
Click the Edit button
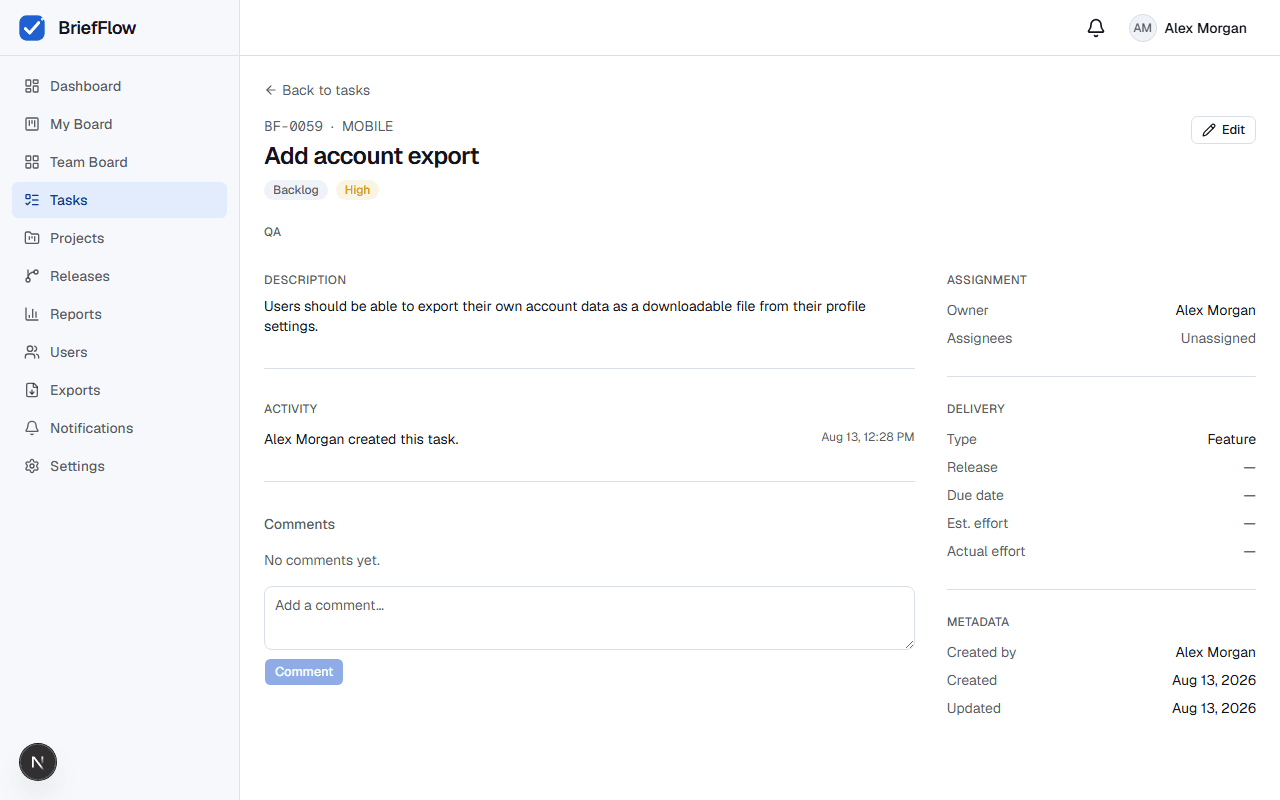pos(1223,130)
